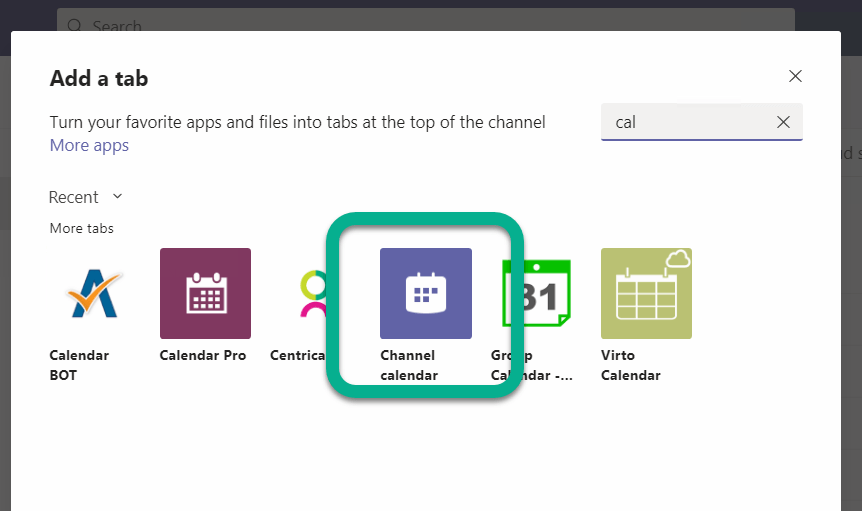862x511 pixels.
Task: Choose the Calendar Pro app icon
Action: pyautogui.click(x=205, y=293)
